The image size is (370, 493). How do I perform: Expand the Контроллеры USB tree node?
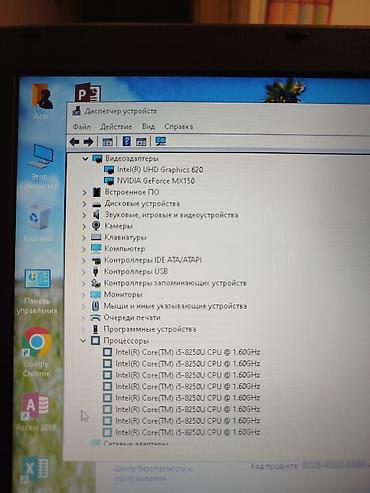pos(84,272)
